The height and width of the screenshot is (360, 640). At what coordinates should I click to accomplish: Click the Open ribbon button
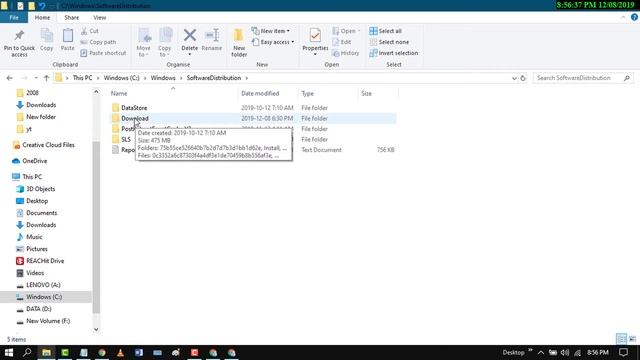coord(346,31)
